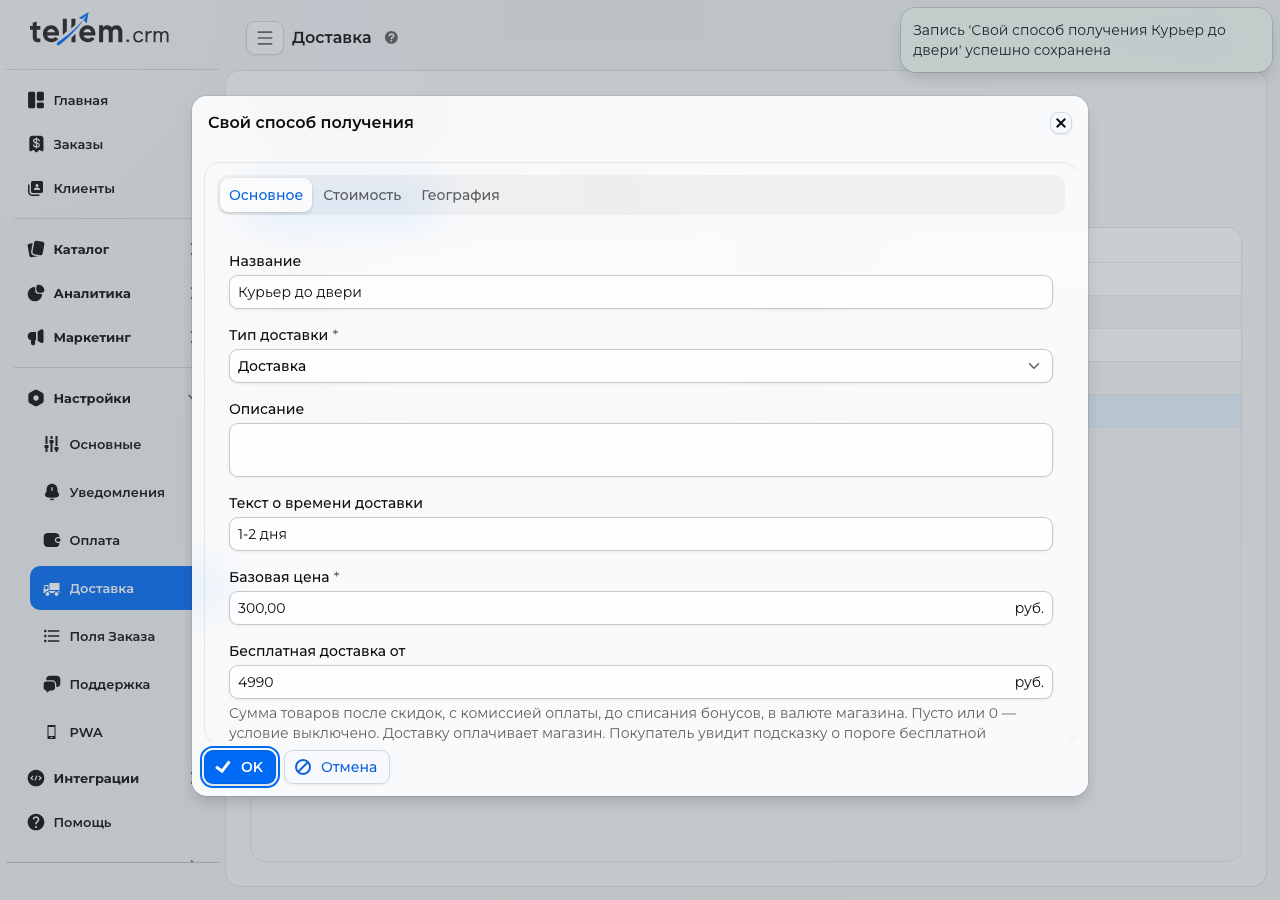Image resolution: width=1280 pixels, height=900 pixels.
Task: Click the Основные sliders icon
Action: click(x=52, y=444)
